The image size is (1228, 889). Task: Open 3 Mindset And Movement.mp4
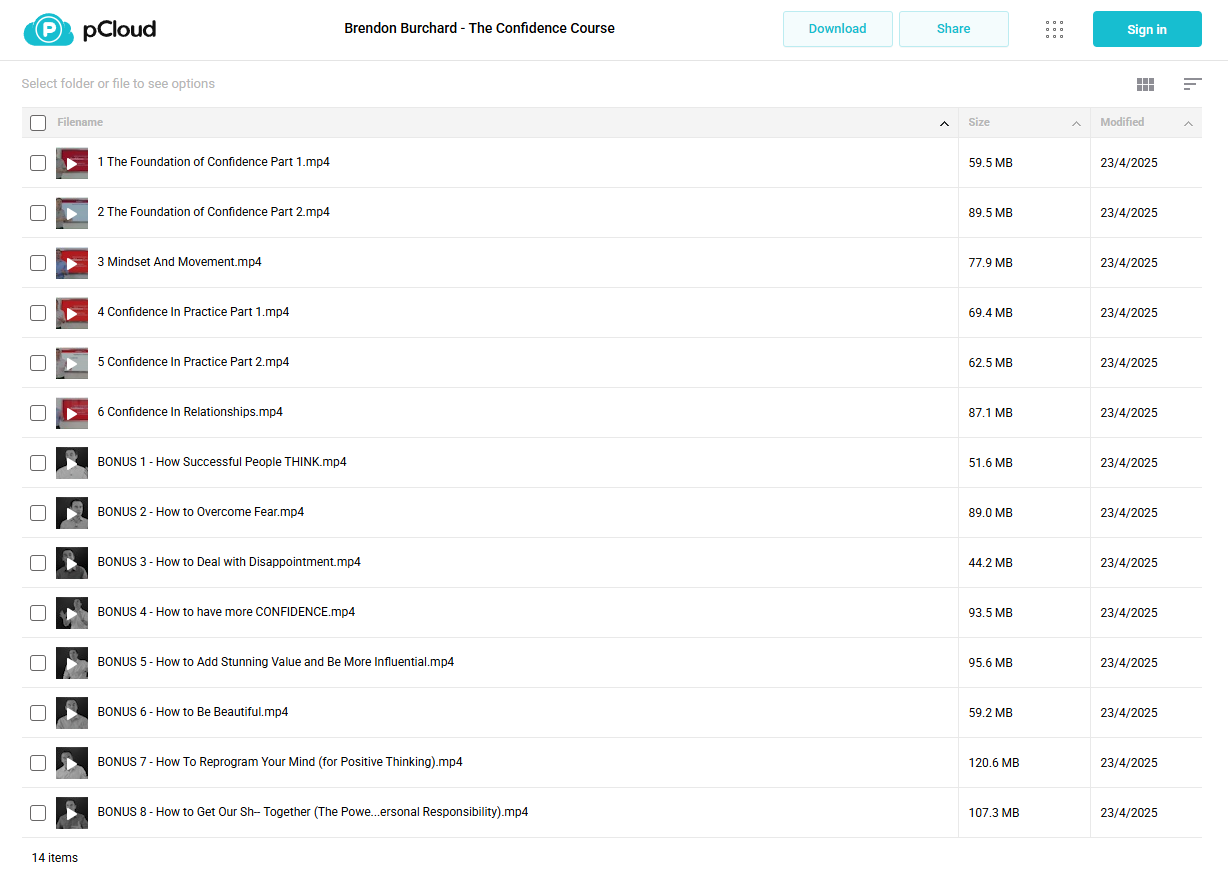pos(179,262)
